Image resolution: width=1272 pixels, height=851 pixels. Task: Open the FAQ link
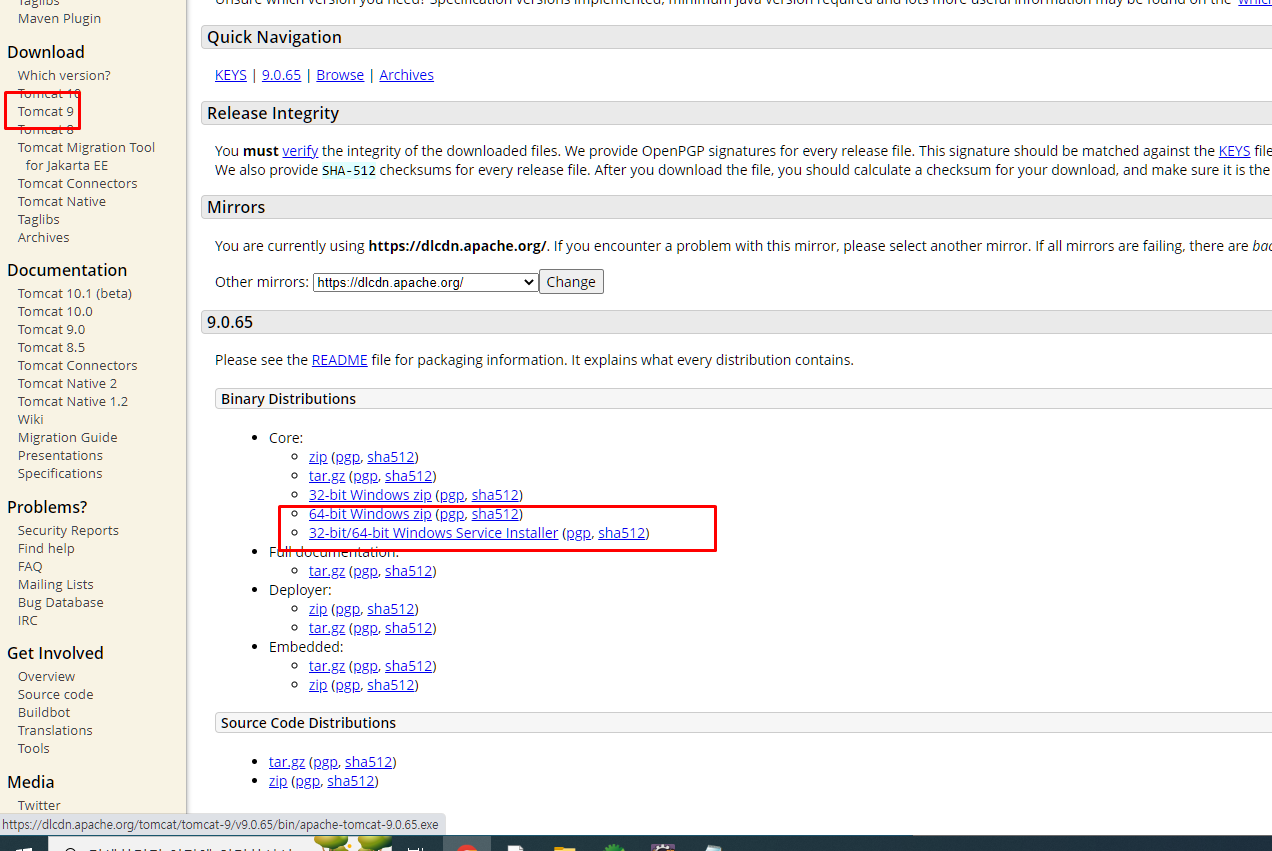30,566
